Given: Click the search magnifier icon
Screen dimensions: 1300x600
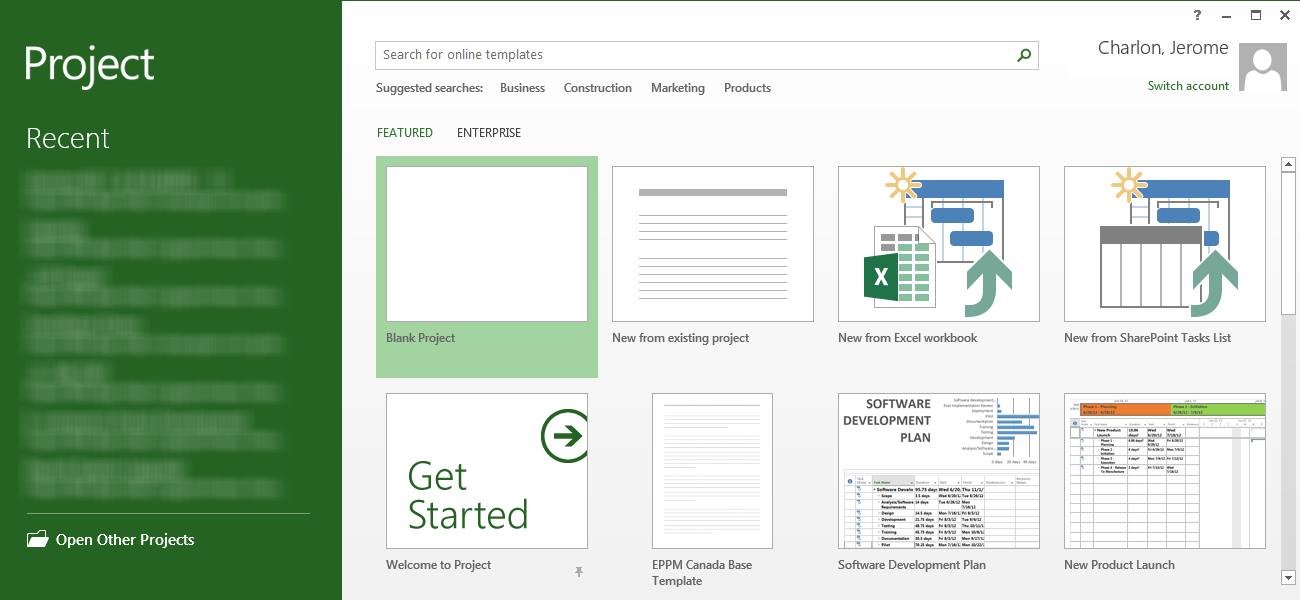Looking at the screenshot, I should tap(1024, 55).
